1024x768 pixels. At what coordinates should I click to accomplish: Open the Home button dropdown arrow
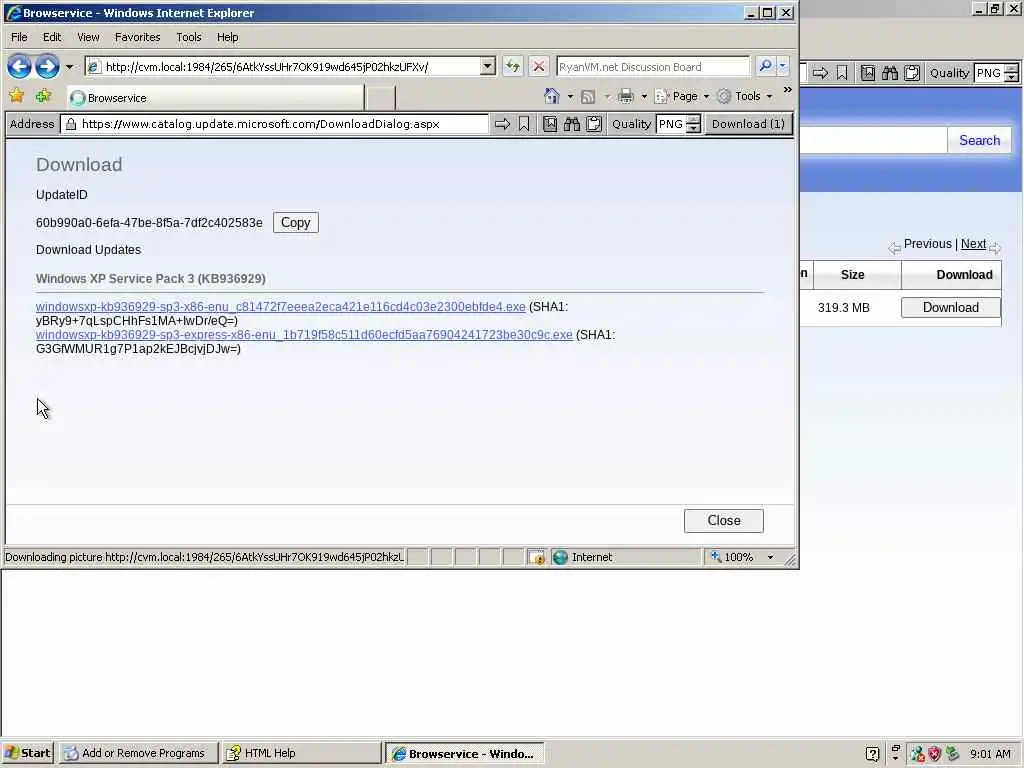(x=570, y=97)
